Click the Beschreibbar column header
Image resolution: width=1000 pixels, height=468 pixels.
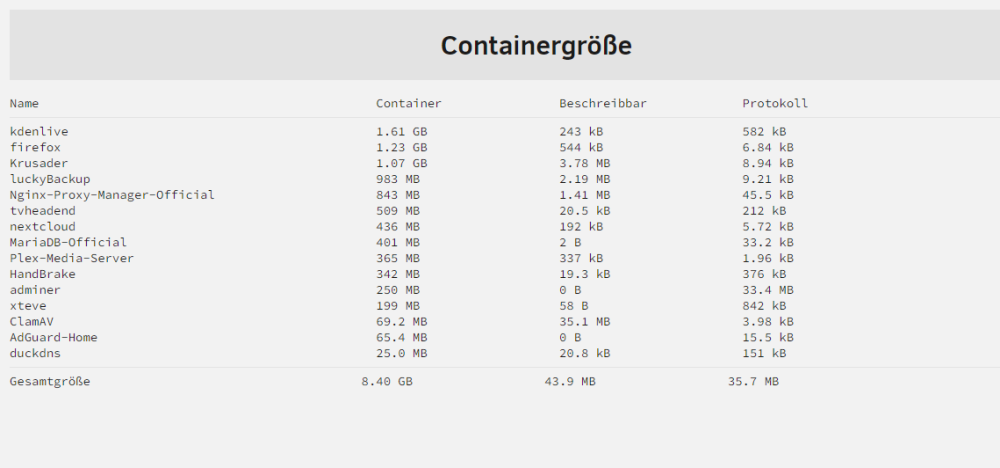(603, 103)
